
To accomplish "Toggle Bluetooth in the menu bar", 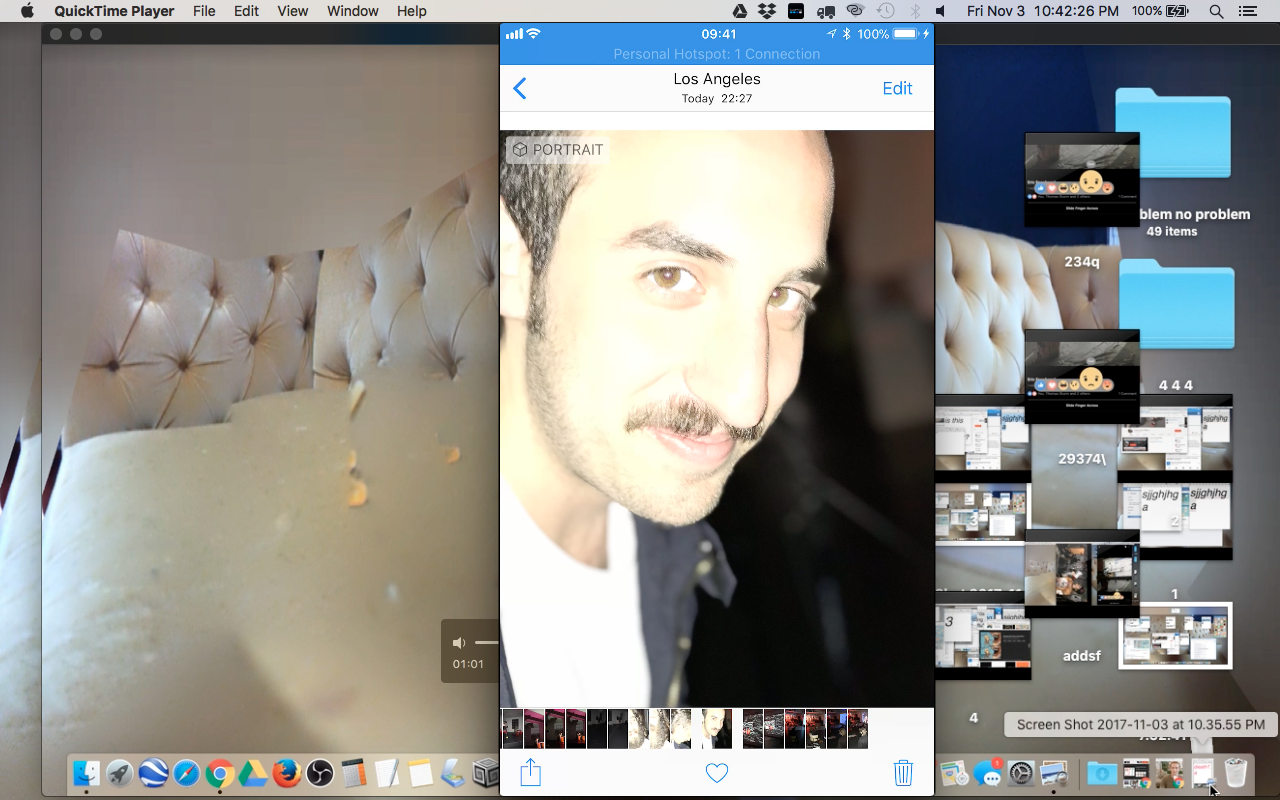I will point(913,11).
